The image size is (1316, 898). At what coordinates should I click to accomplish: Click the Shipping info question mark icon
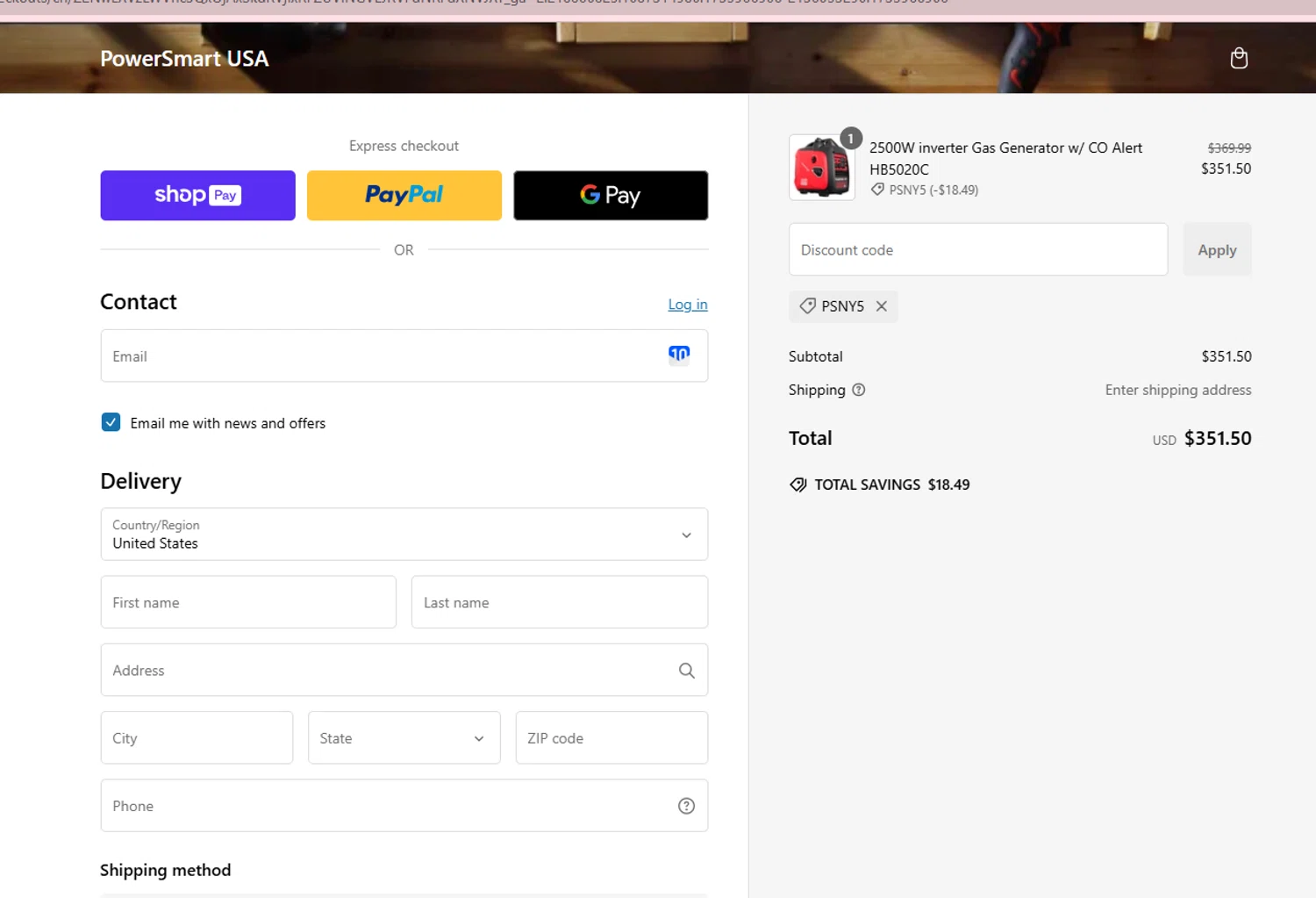coord(859,390)
